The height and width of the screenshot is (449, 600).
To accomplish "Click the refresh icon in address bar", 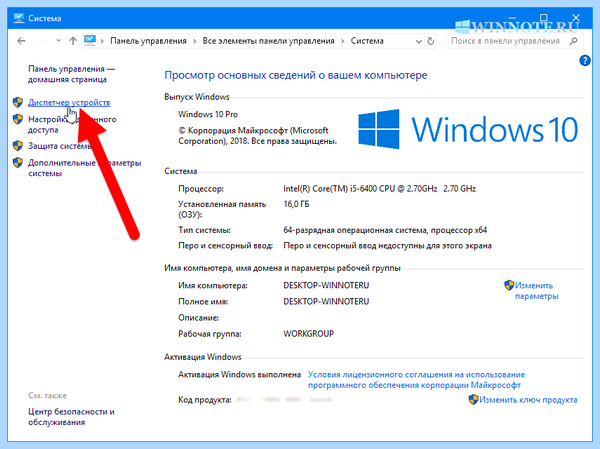I will (431, 41).
